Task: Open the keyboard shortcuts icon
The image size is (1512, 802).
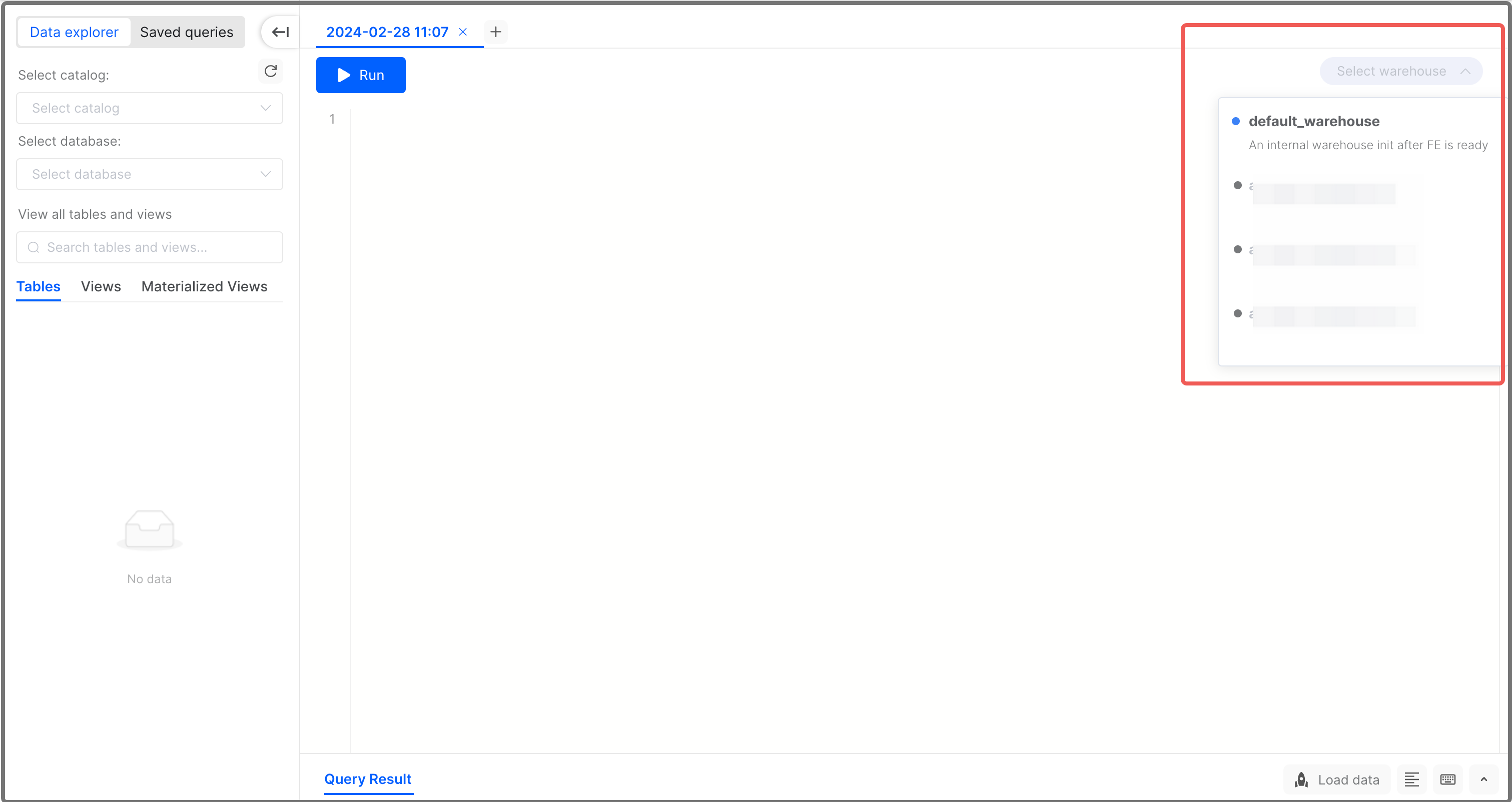Action: coord(1447,779)
